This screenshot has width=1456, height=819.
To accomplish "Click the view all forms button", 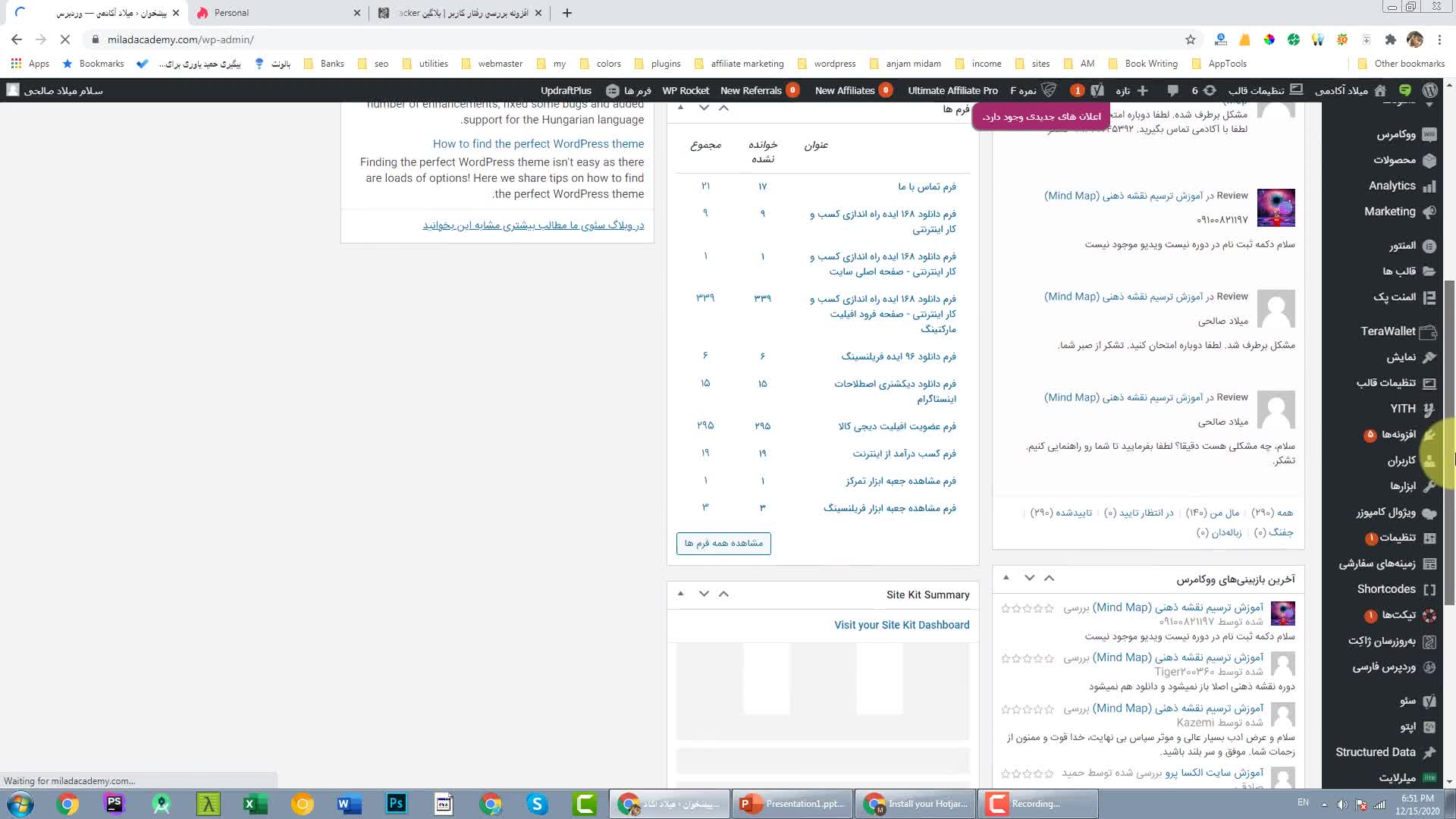I will point(723,543).
